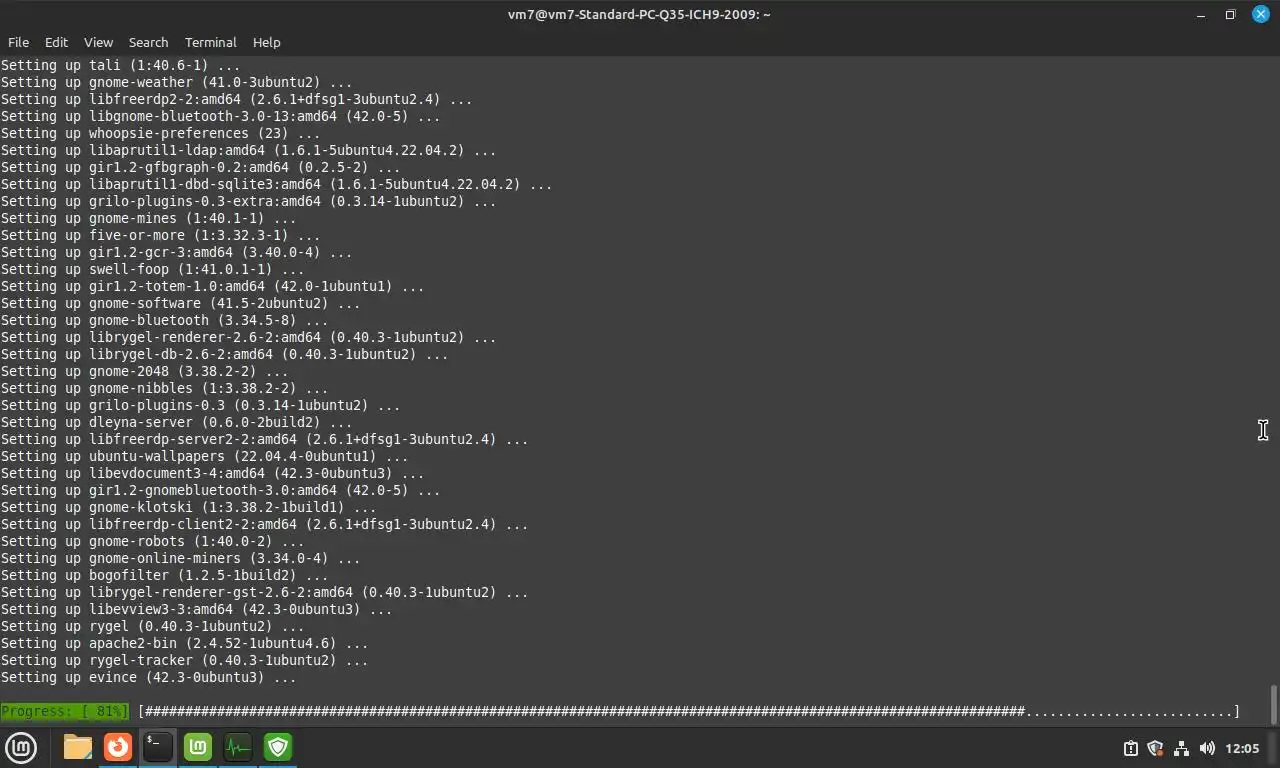Click the 'Setting up ubuntu-wallpapers' line
Screen dimensions: 1280x768
point(204,456)
